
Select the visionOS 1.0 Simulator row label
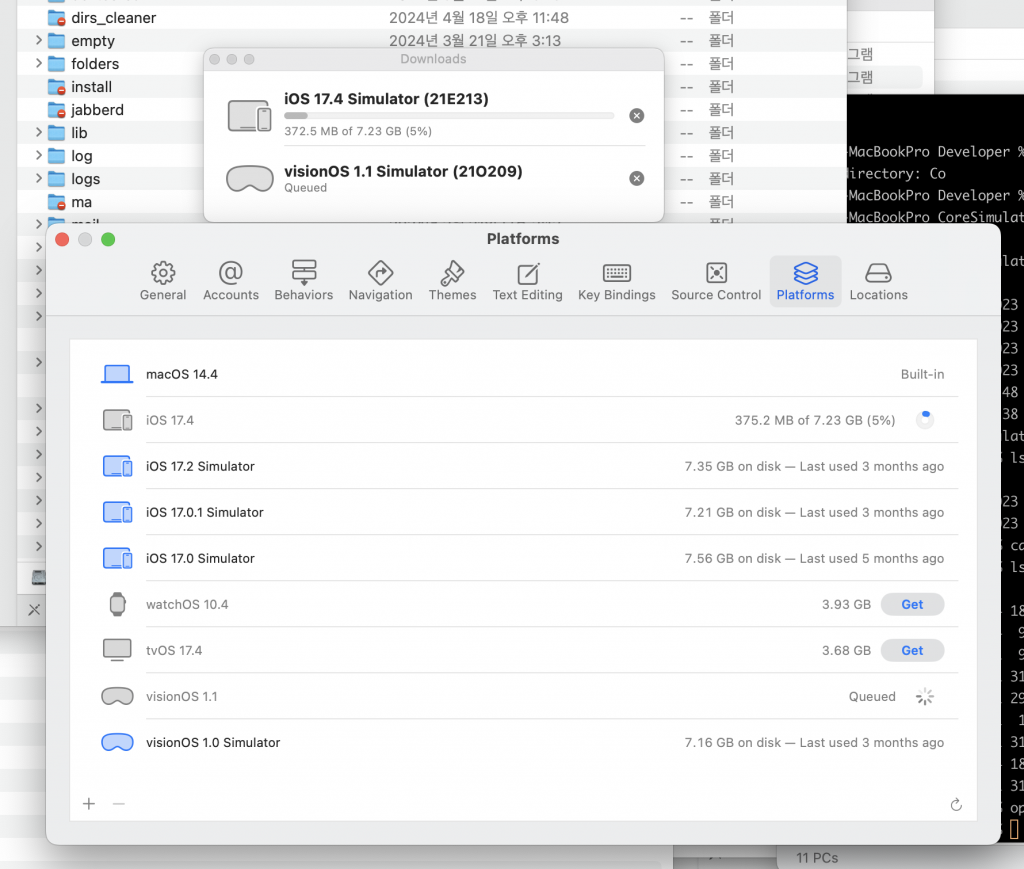click(213, 742)
